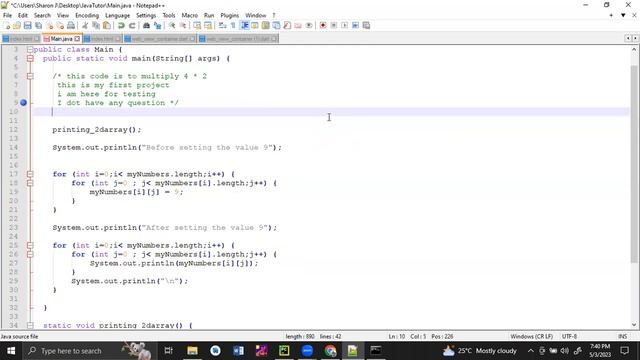
Task: Open the user-defined language icon
Action: pos(255,25)
